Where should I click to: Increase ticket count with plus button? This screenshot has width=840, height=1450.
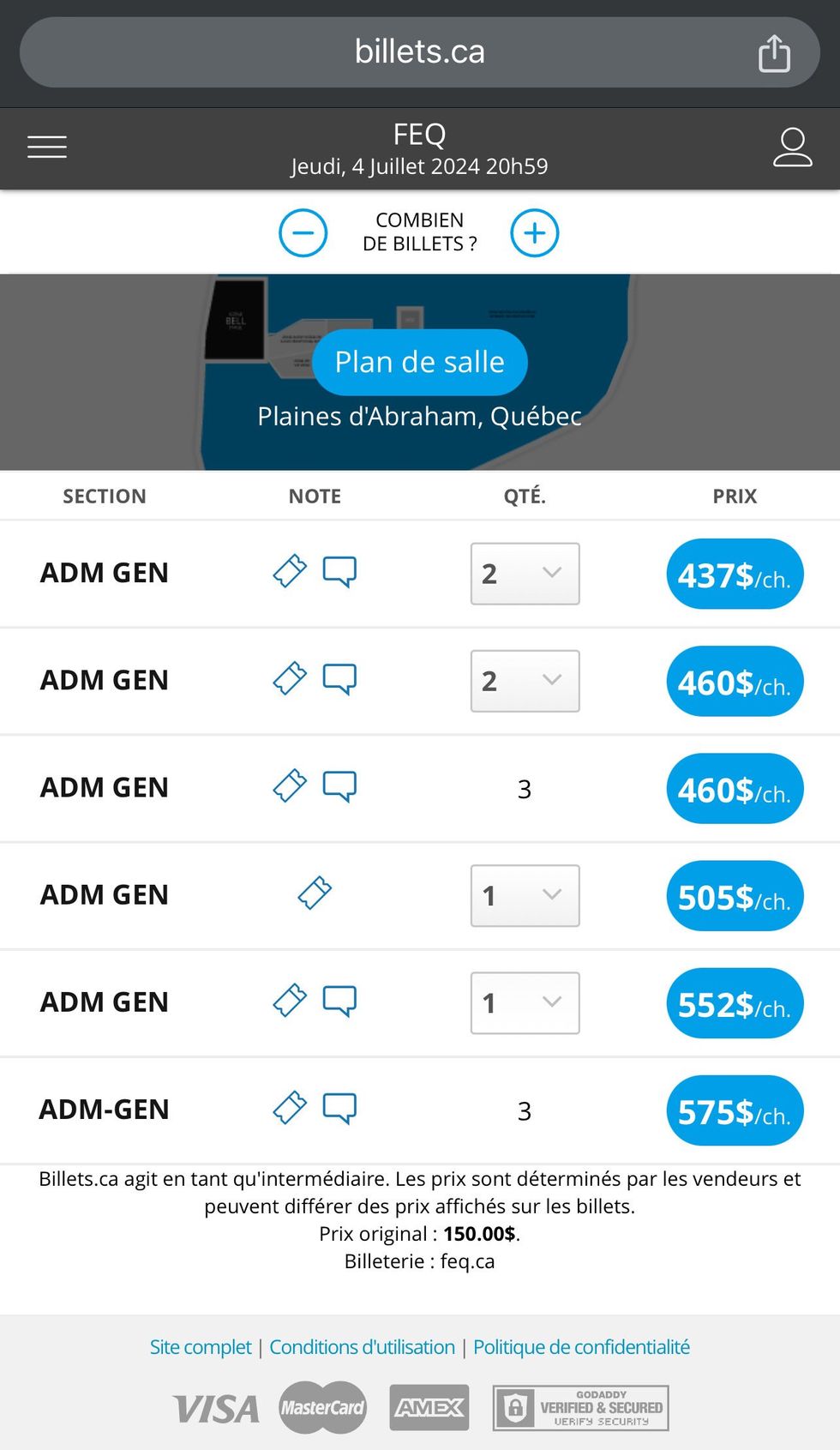tap(535, 233)
